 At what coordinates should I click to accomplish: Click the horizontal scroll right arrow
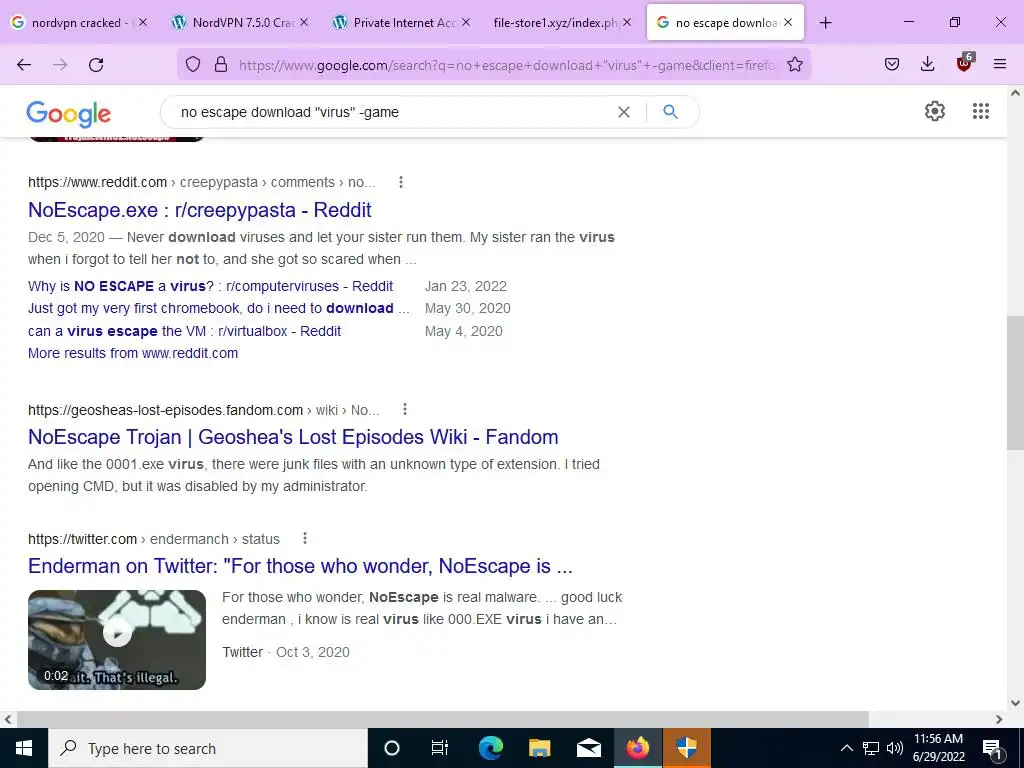(x=999, y=719)
